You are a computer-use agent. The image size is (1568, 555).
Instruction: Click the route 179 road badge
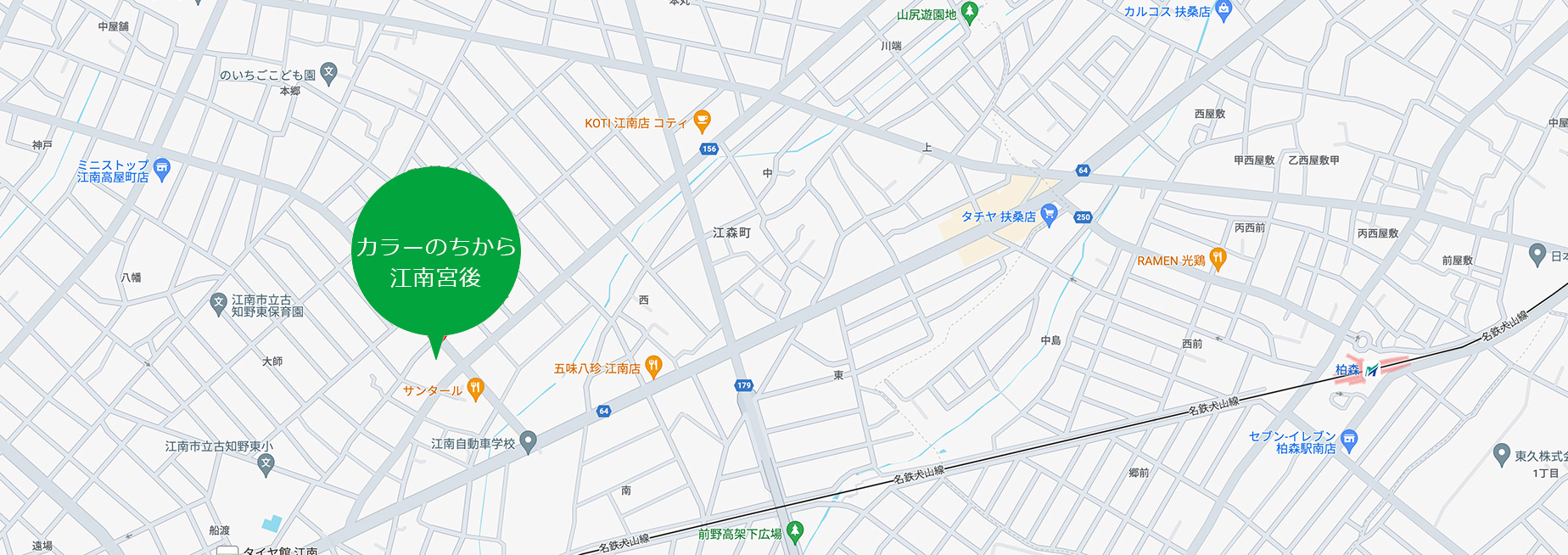pyautogui.click(x=744, y=385)
